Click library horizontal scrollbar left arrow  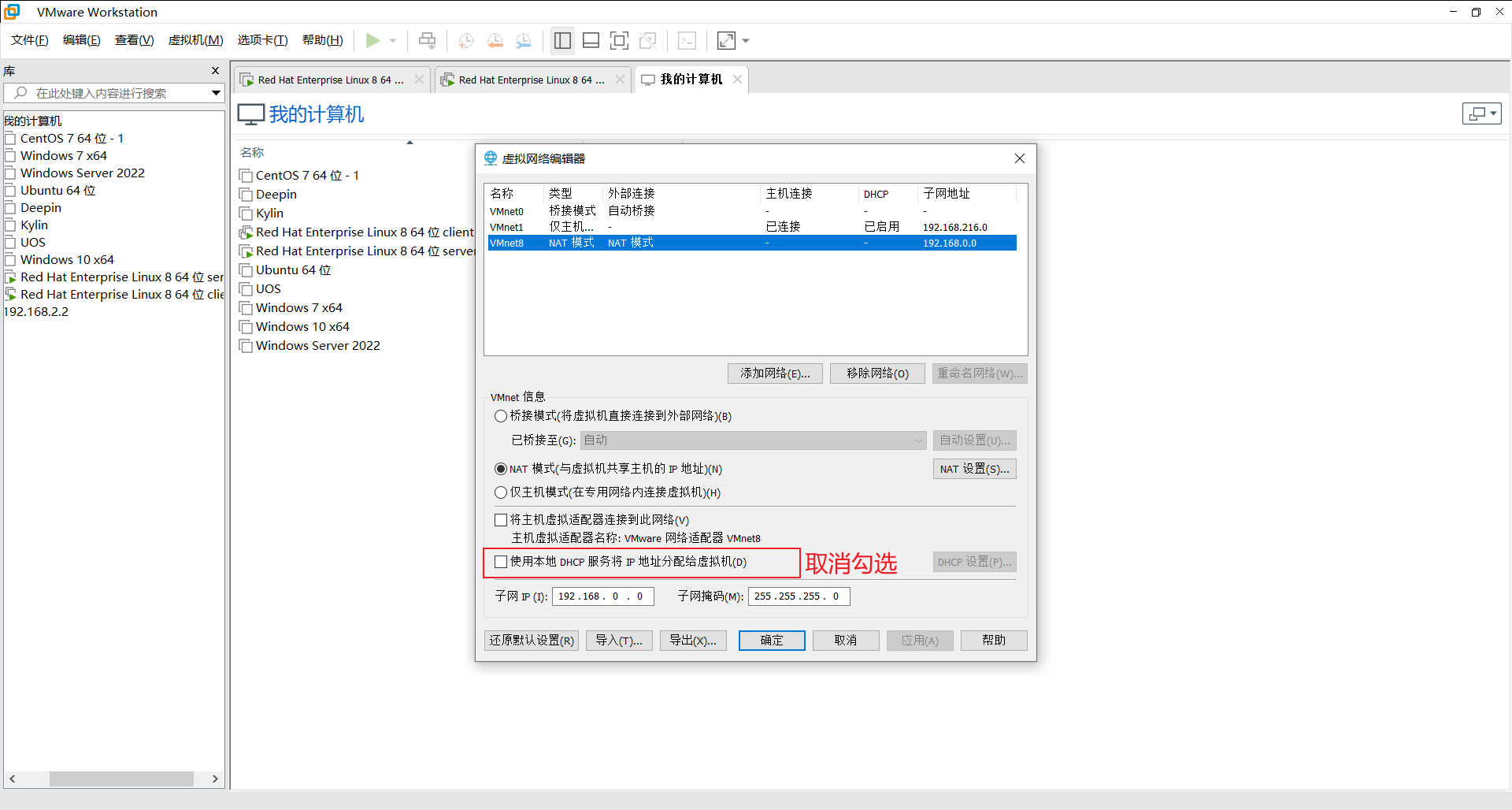[x=13, y=778]
